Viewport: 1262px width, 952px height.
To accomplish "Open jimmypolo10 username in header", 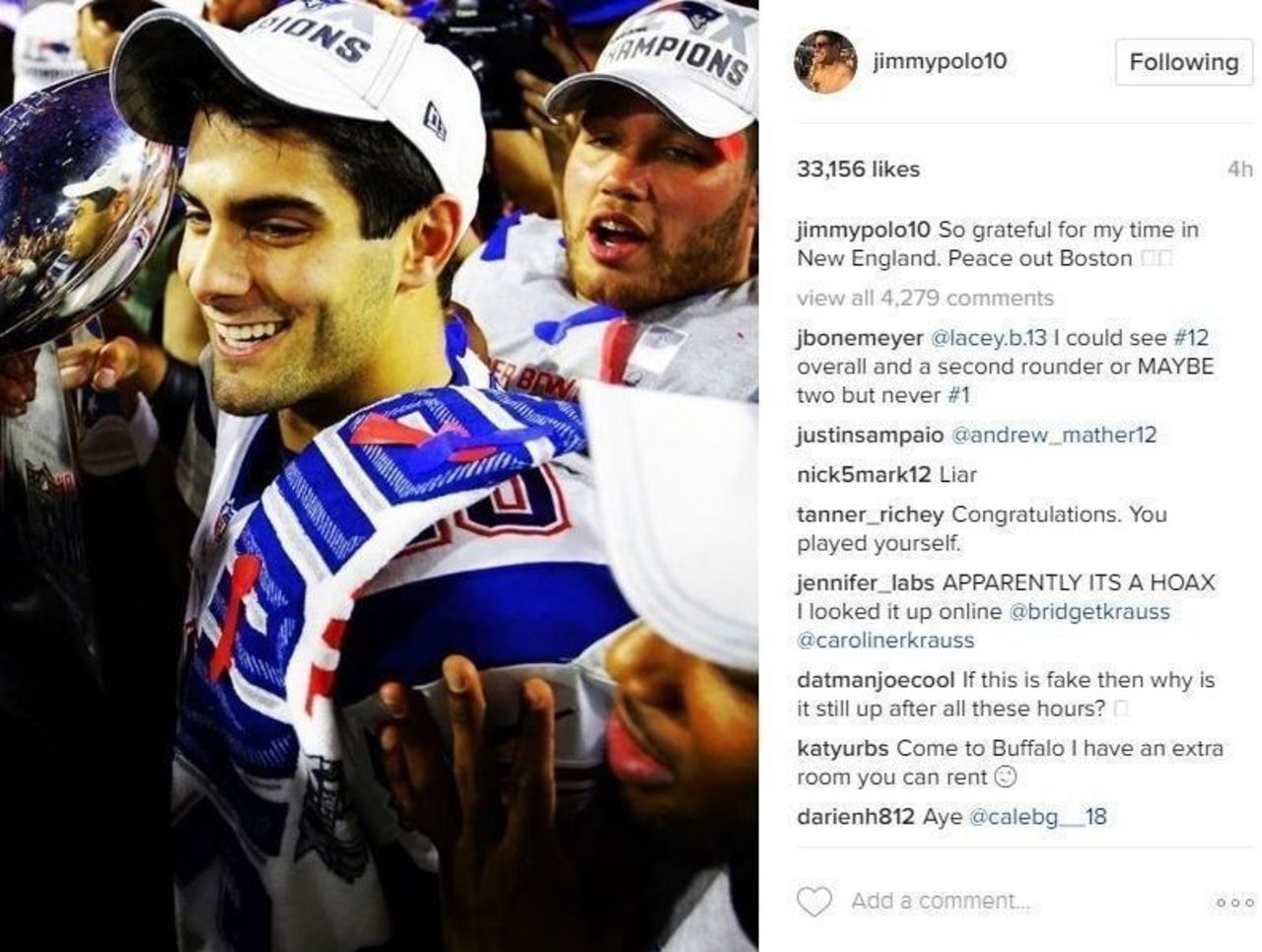I will pyautogui.click(x=940, y=61).
